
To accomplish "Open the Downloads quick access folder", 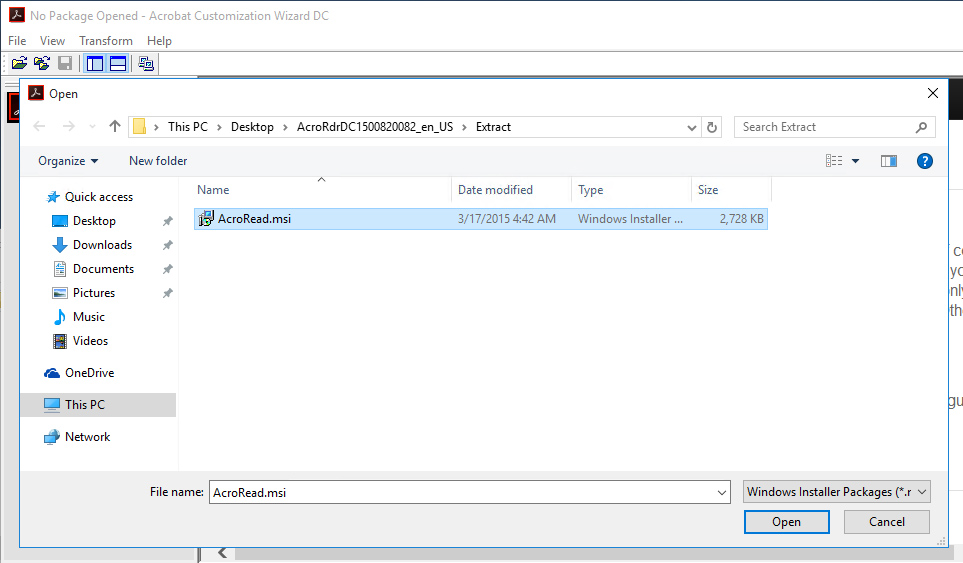I will (102, 245).
